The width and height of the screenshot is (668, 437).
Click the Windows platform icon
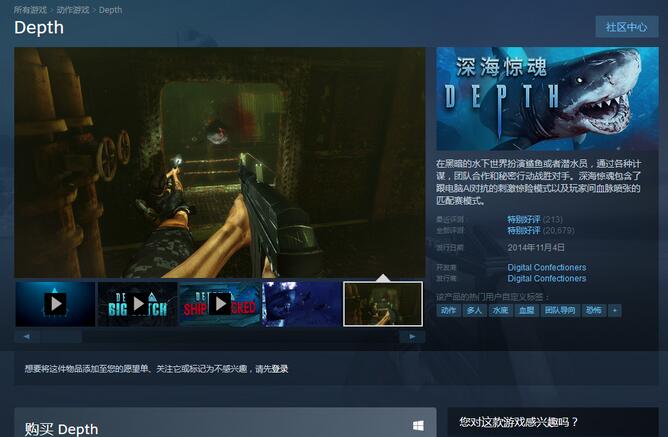tap(417, 427)
